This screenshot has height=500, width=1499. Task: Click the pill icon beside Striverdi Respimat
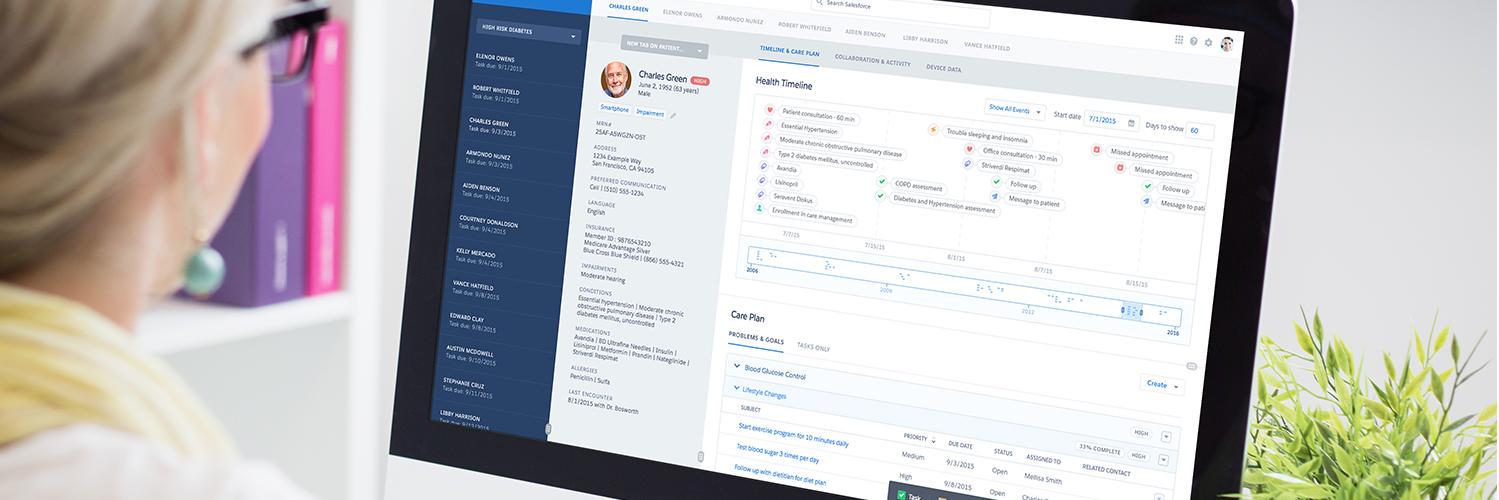pyautogui.click(x=968, y=164)
